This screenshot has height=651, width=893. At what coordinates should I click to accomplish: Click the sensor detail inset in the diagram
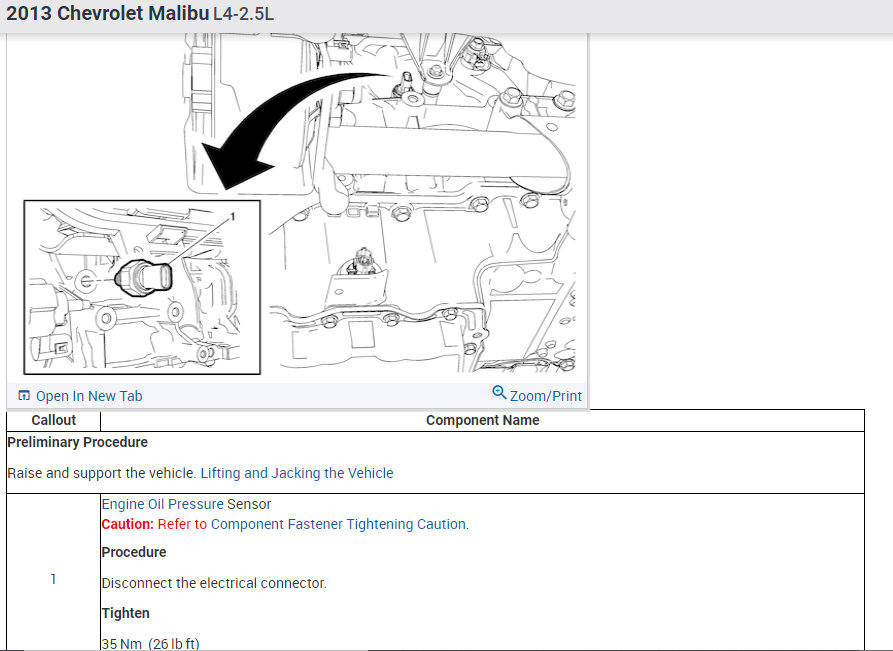click(142, 287)
